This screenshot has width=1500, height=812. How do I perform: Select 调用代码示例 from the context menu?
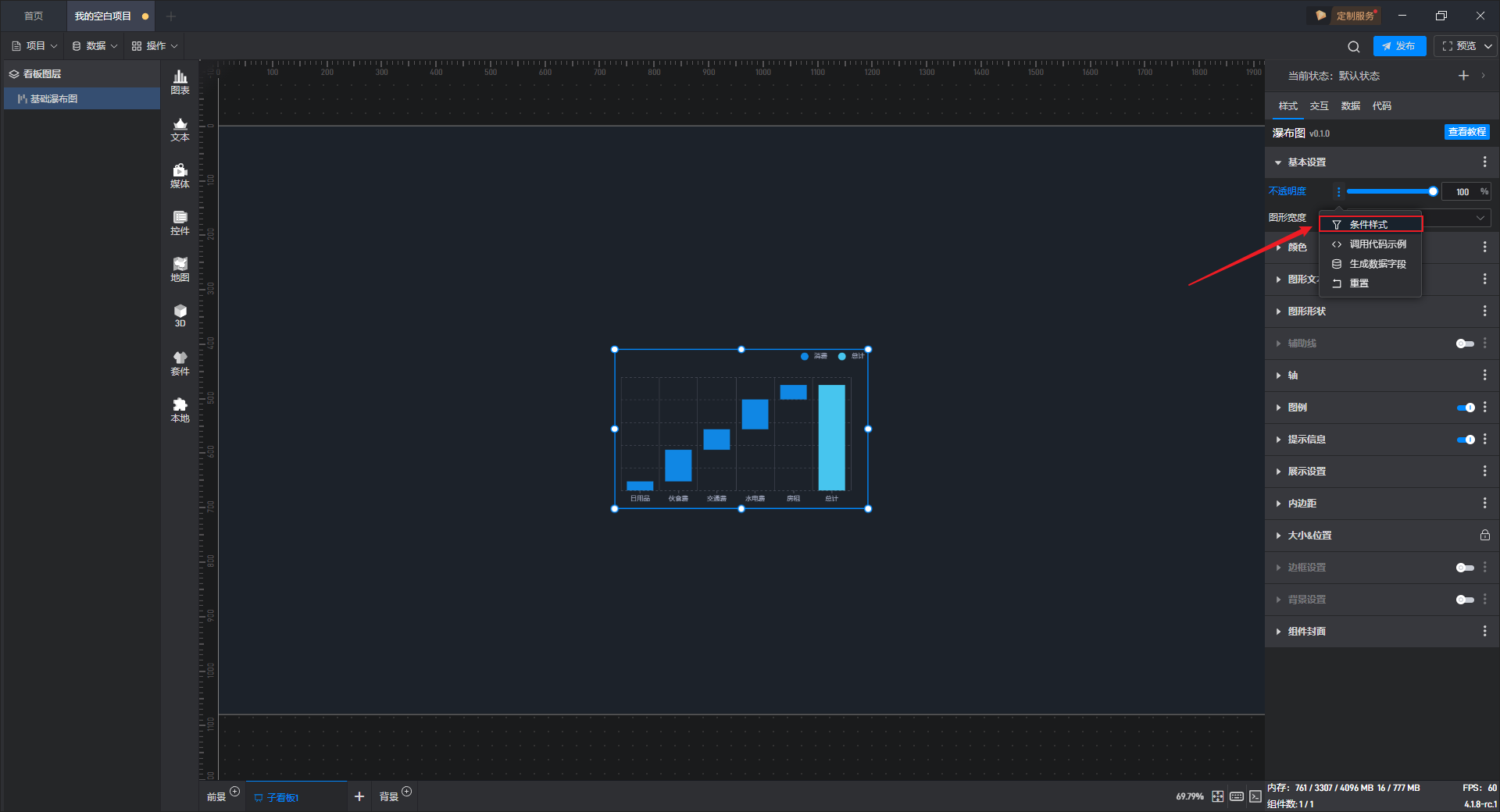click(x=1370, y=244)
